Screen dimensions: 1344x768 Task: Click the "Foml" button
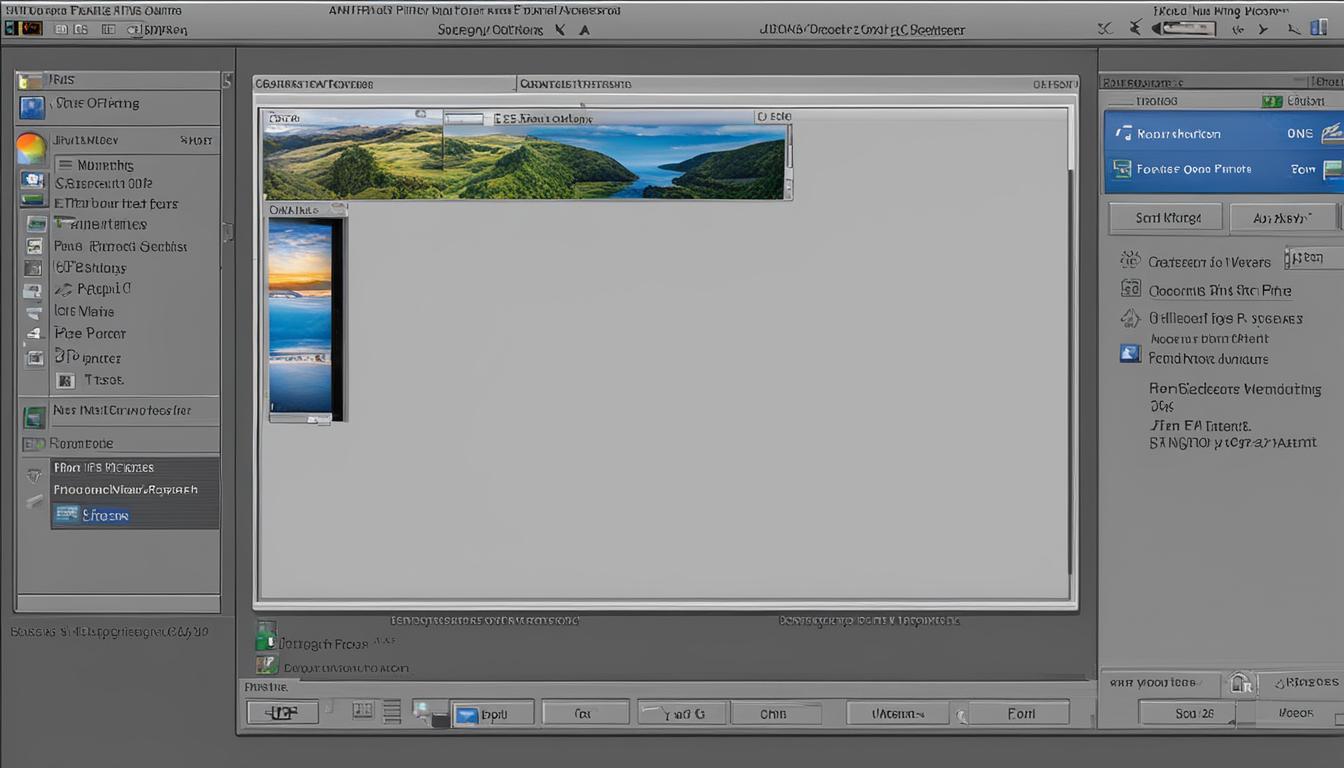click(x=1020, y=714)
